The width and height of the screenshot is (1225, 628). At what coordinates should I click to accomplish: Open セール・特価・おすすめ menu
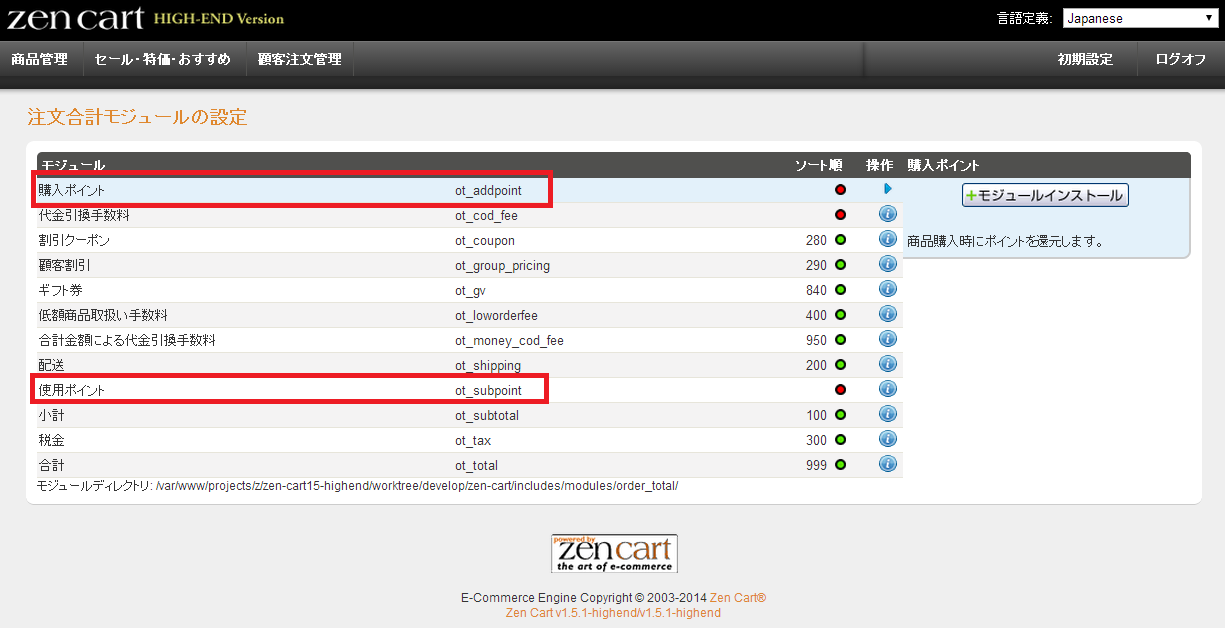point(162,59)
